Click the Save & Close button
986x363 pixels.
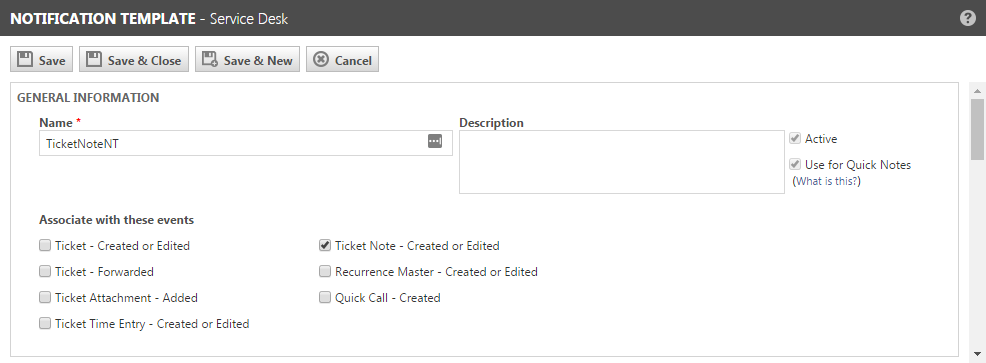pos(134,60)
